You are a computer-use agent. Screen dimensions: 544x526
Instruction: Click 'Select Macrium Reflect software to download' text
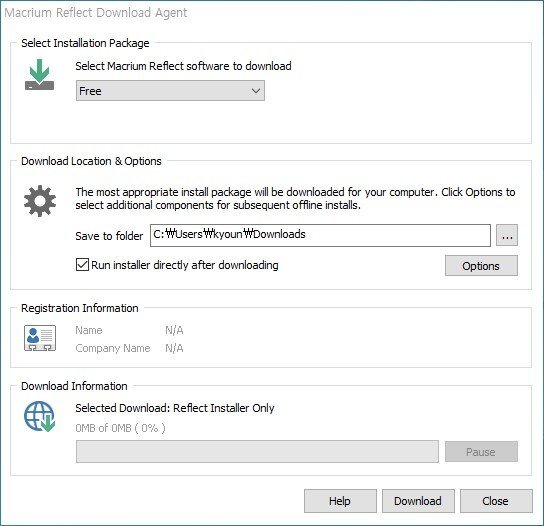(x=183, y=66)
